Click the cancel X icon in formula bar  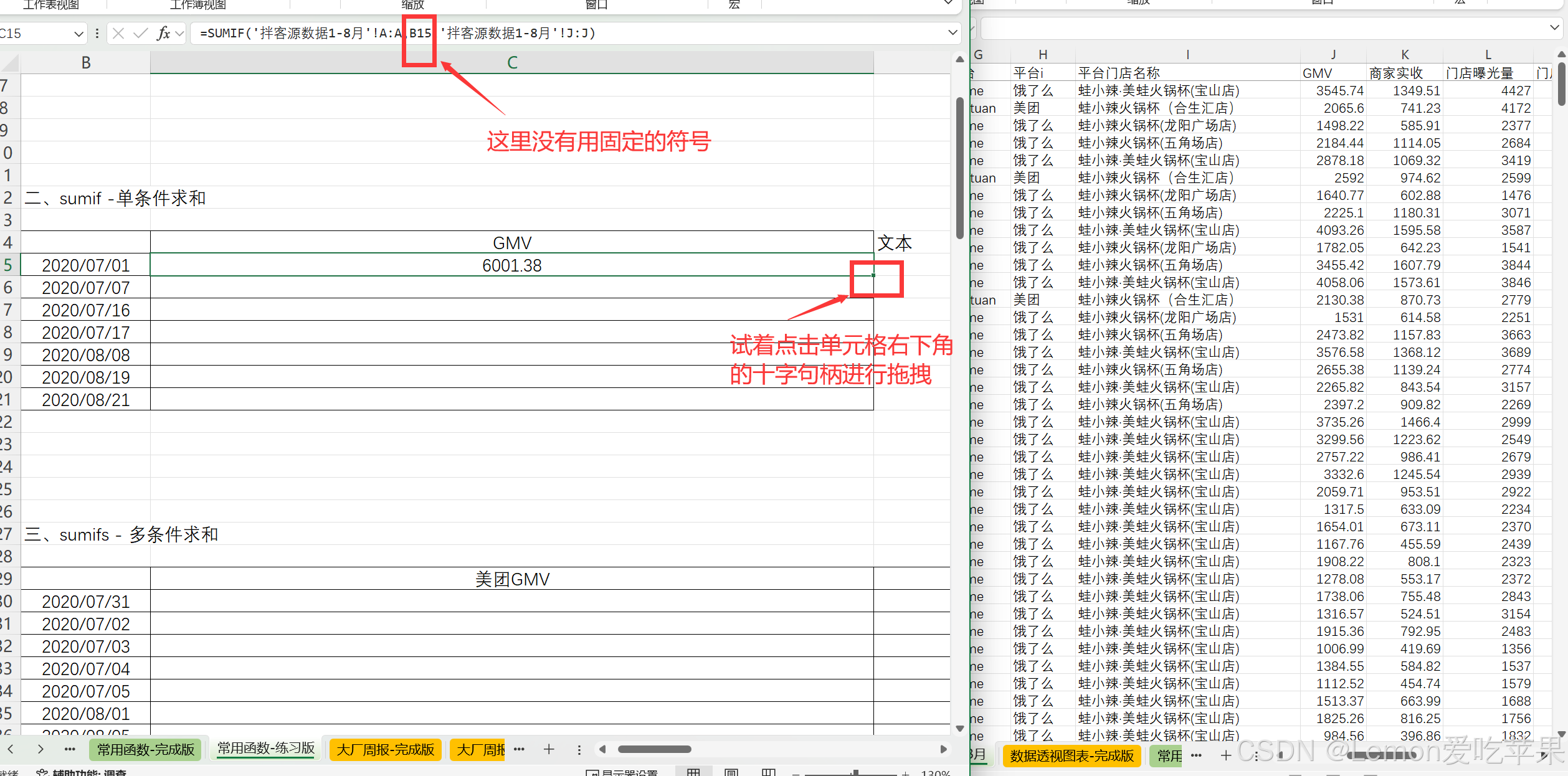click(118, 33)
